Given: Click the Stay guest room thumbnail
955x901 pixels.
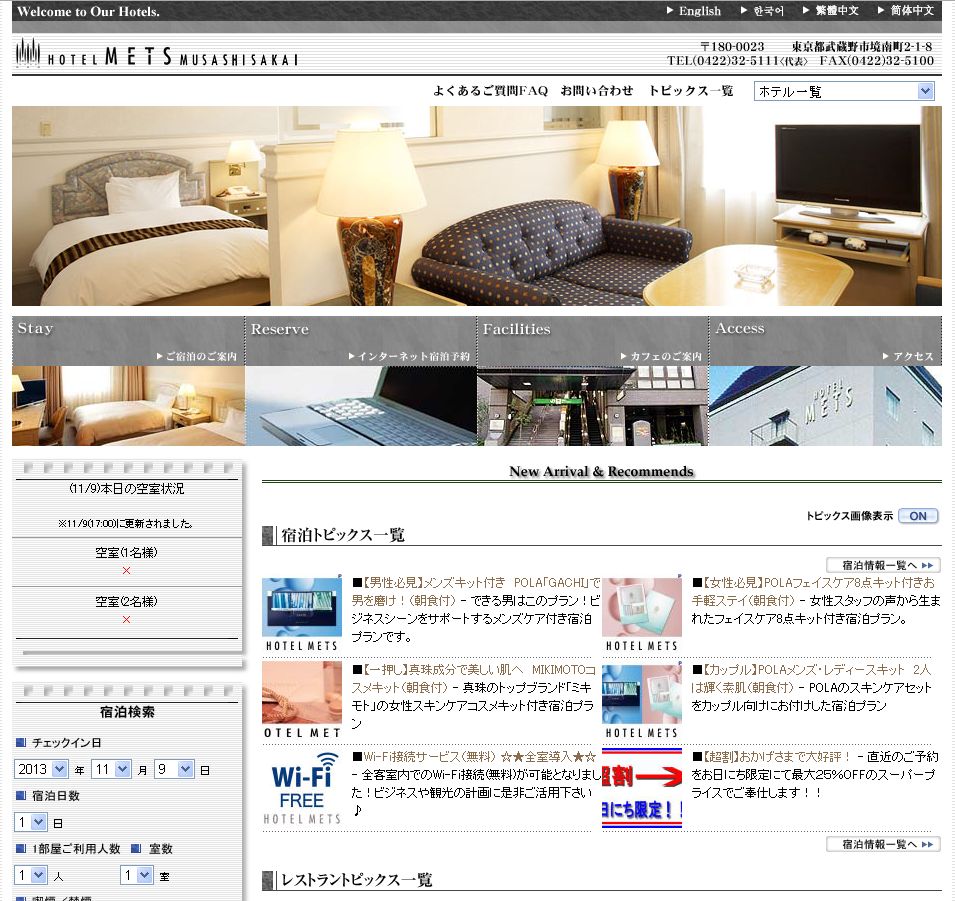Looking at the screenshot, I should (x=128, y=406).
